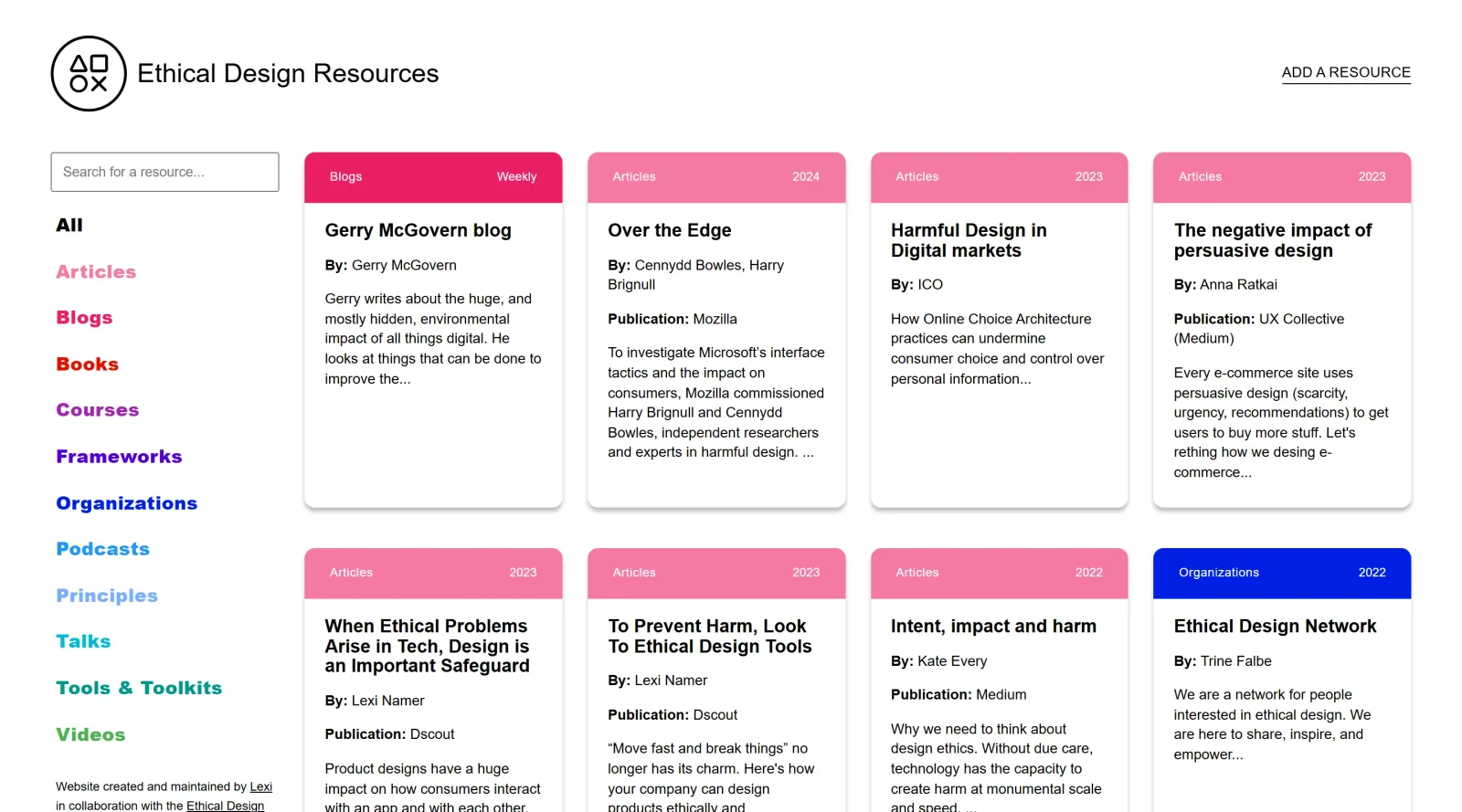Show the Videos category

90,733
